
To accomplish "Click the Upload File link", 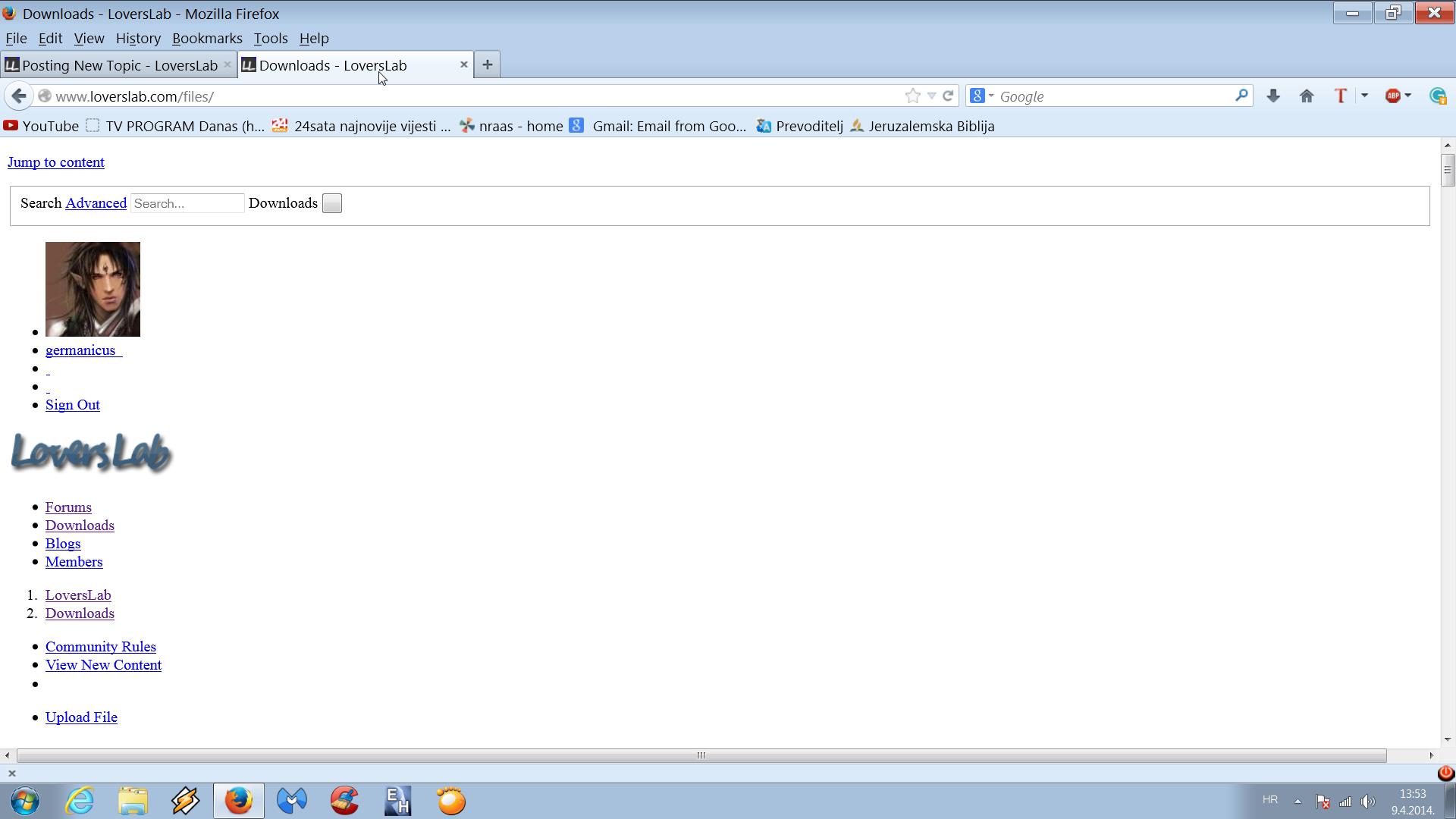I will pos(81,717).
